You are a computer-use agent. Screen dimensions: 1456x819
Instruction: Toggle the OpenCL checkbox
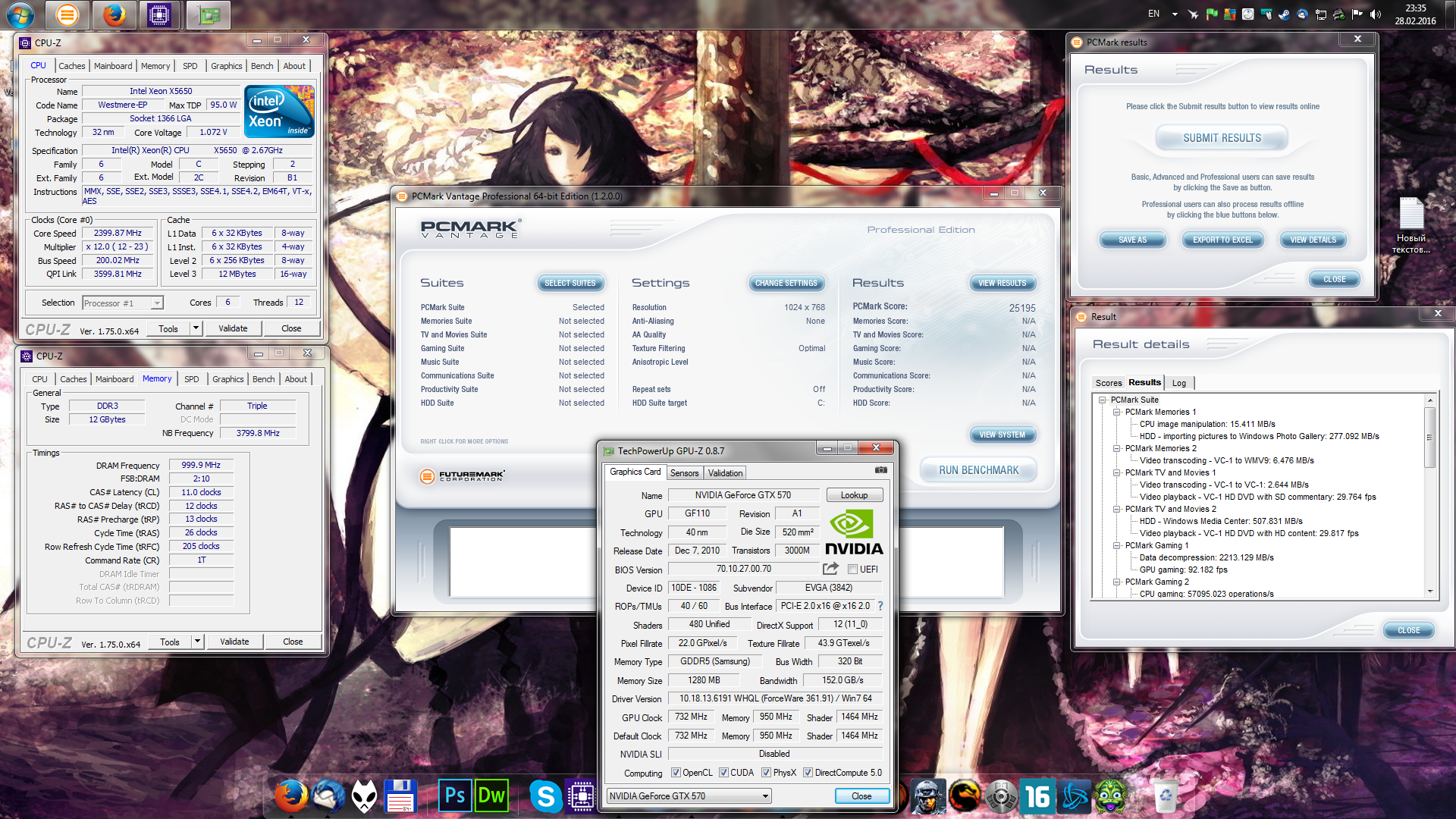point(676,773)
